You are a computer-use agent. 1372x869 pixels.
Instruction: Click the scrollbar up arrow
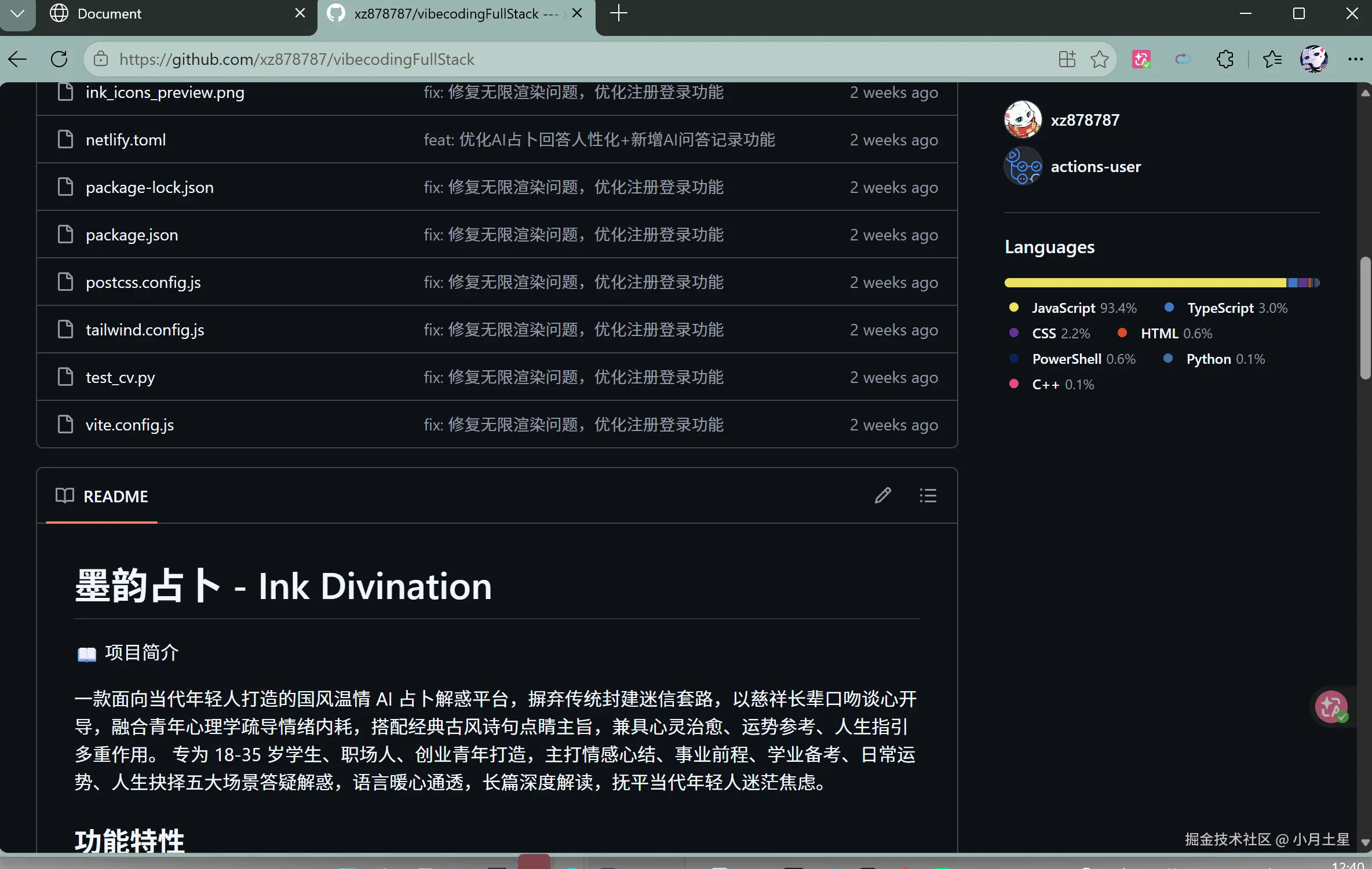click(1365, 92)
